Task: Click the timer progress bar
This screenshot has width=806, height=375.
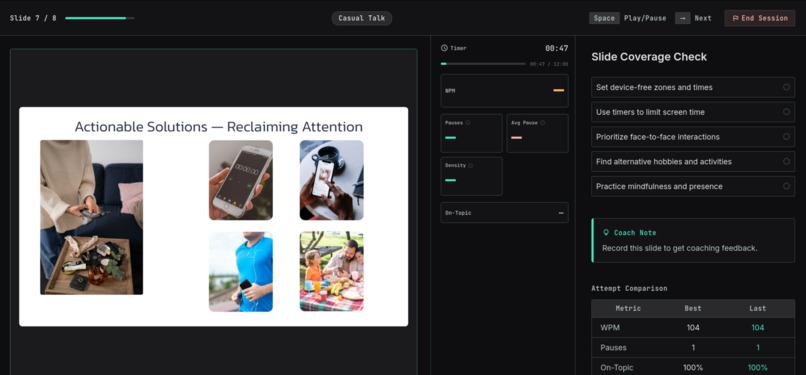Action: coord(483,64)
